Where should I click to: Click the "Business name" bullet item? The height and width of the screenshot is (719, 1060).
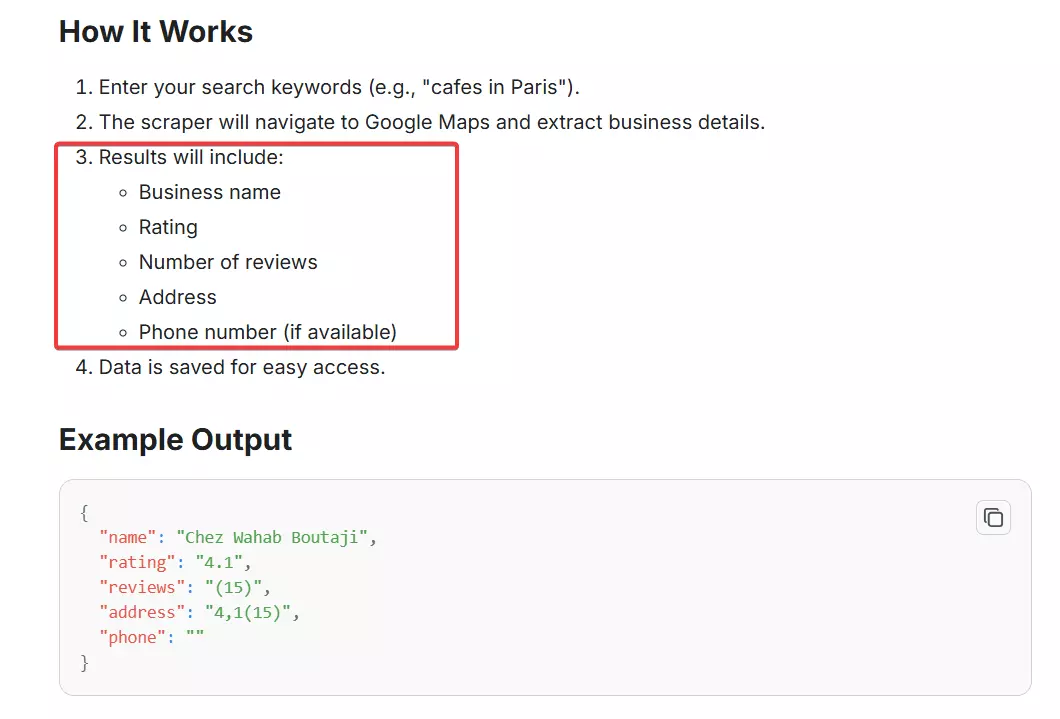210,192
